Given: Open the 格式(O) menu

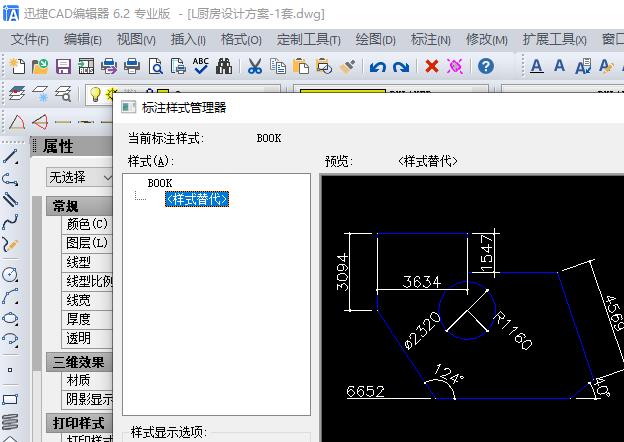Looking at the screenshot, I should [241, 40].
